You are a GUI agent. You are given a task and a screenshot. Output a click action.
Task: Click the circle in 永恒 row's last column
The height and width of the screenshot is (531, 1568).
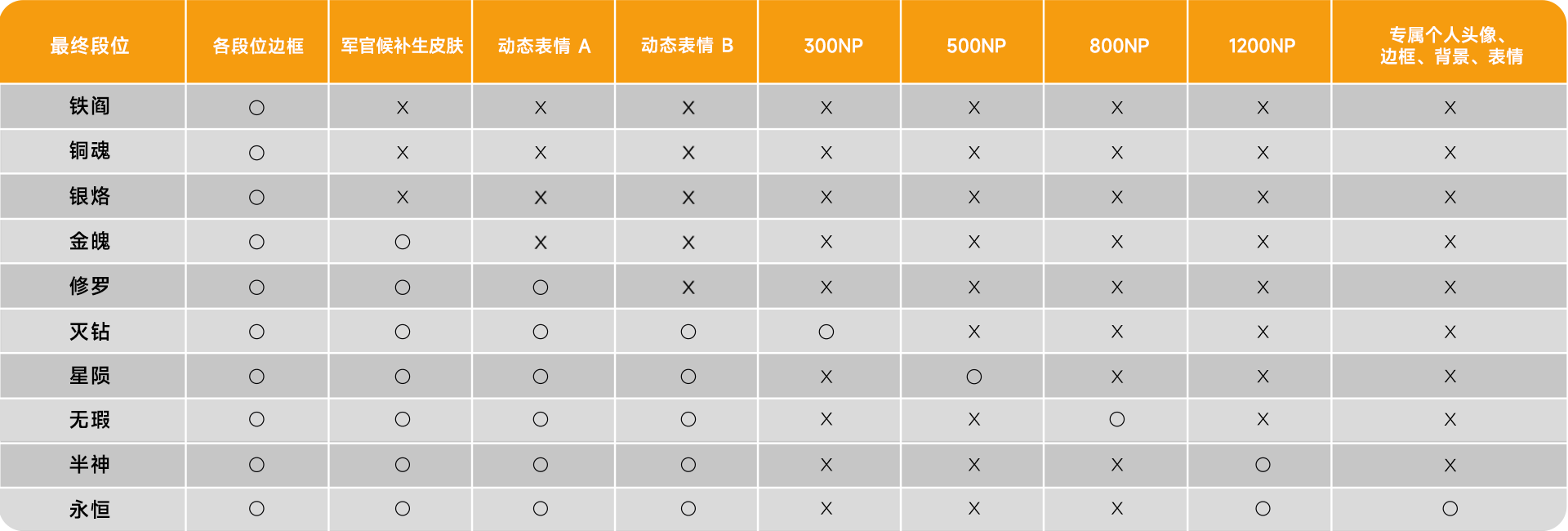[1450, 509]
